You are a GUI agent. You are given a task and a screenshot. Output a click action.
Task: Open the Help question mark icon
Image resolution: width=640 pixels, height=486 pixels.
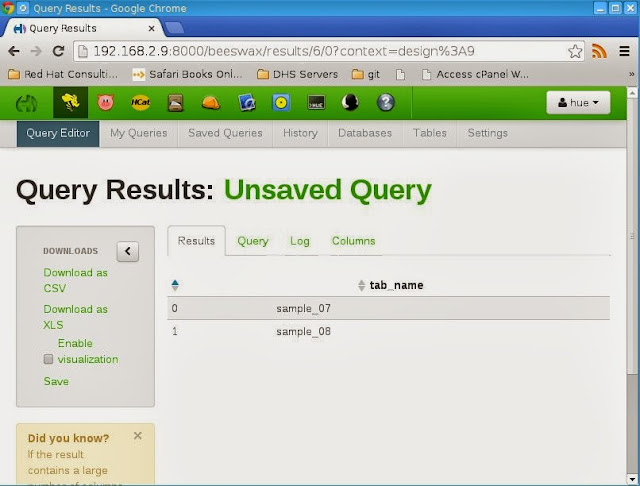[x=385, y=102]
